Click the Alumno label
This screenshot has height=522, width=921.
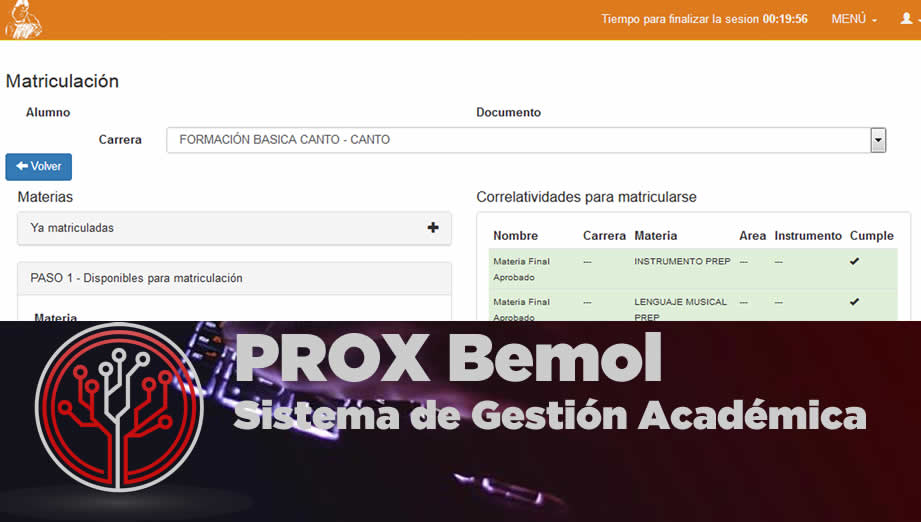[48, 113]
